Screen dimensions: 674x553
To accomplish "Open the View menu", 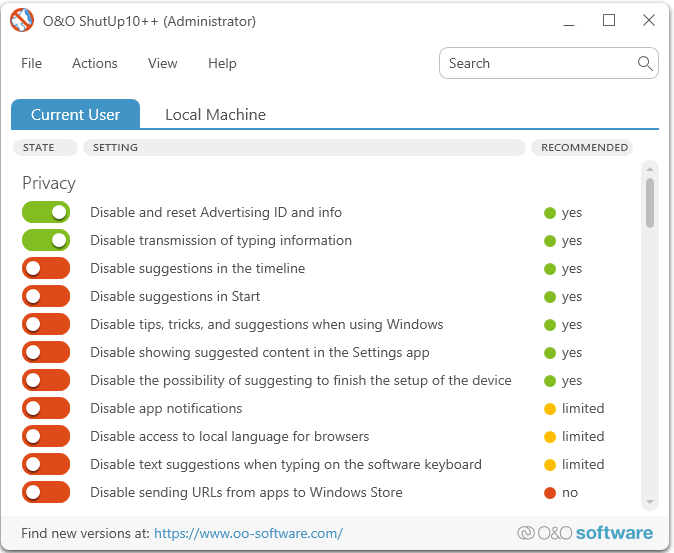I will pos(162,63).
